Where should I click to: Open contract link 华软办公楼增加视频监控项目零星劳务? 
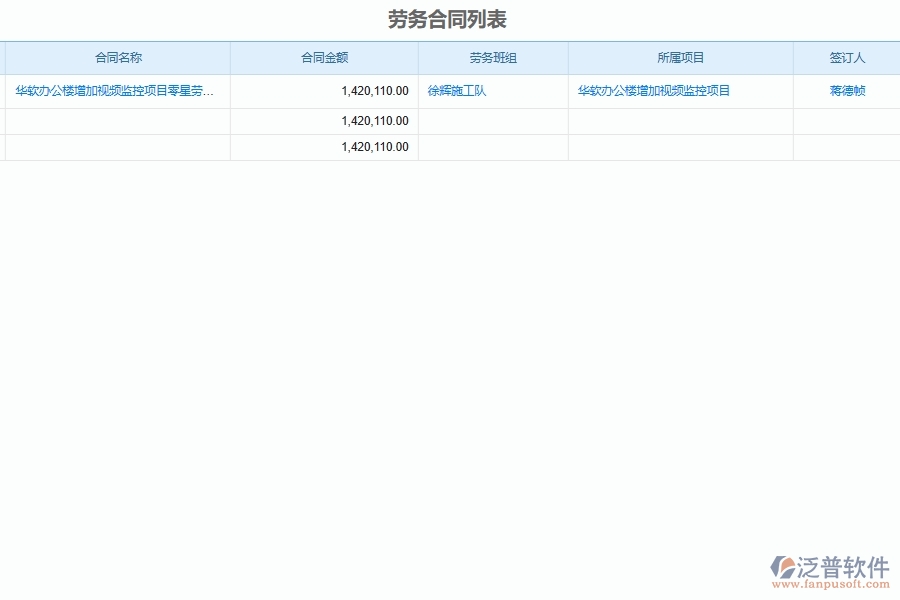114,91
